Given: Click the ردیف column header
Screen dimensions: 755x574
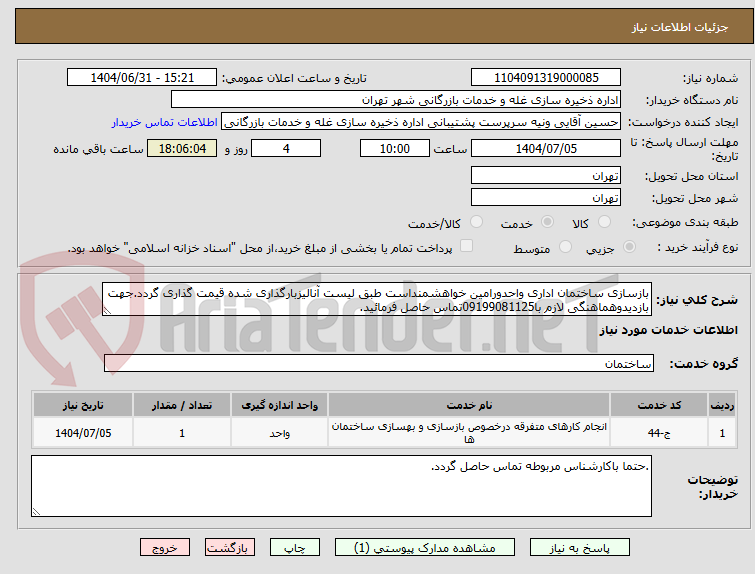Looking at the screenshot, I should 722,405.
